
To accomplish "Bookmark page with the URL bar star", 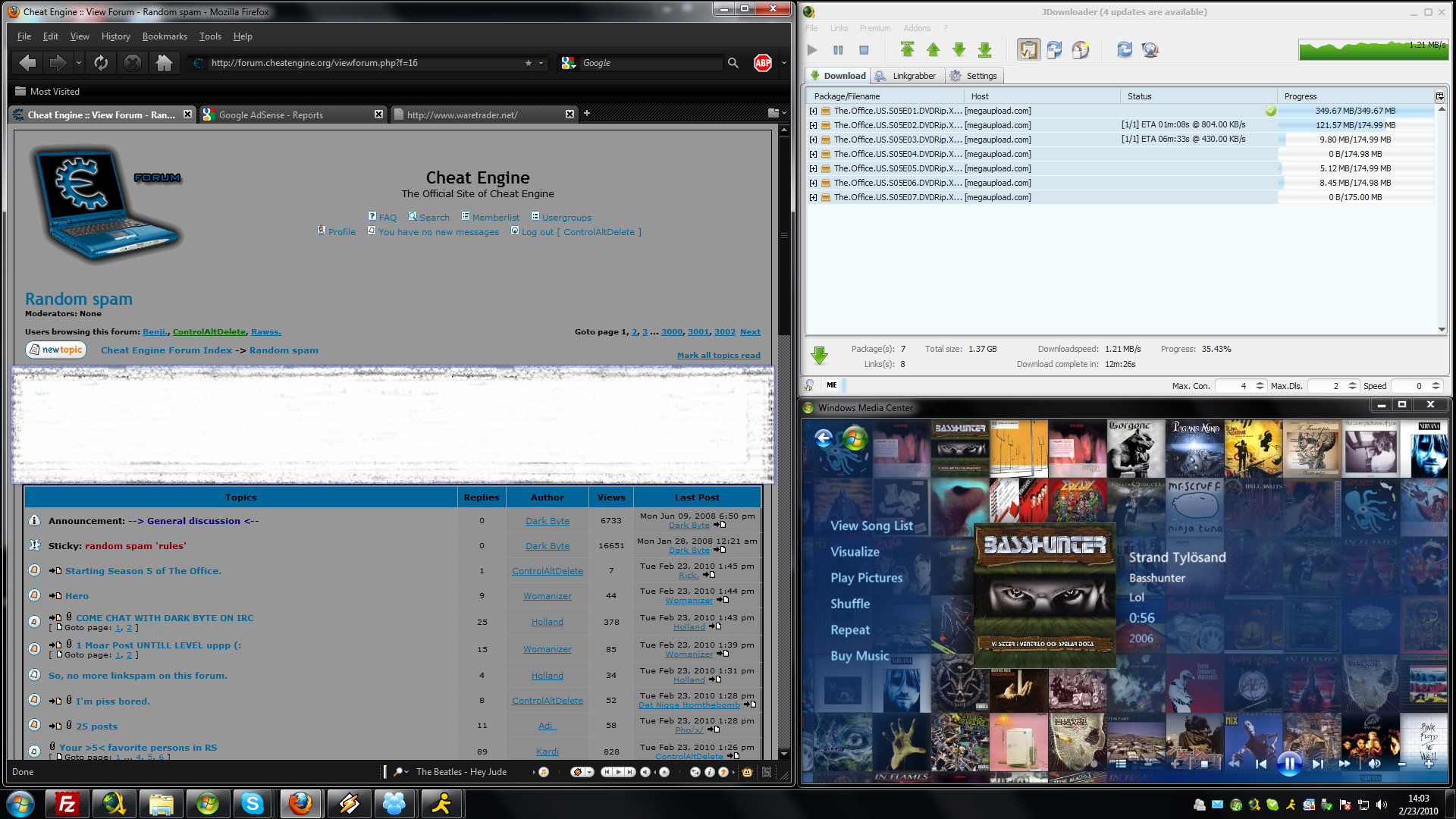I will click(x=529, y=63).
